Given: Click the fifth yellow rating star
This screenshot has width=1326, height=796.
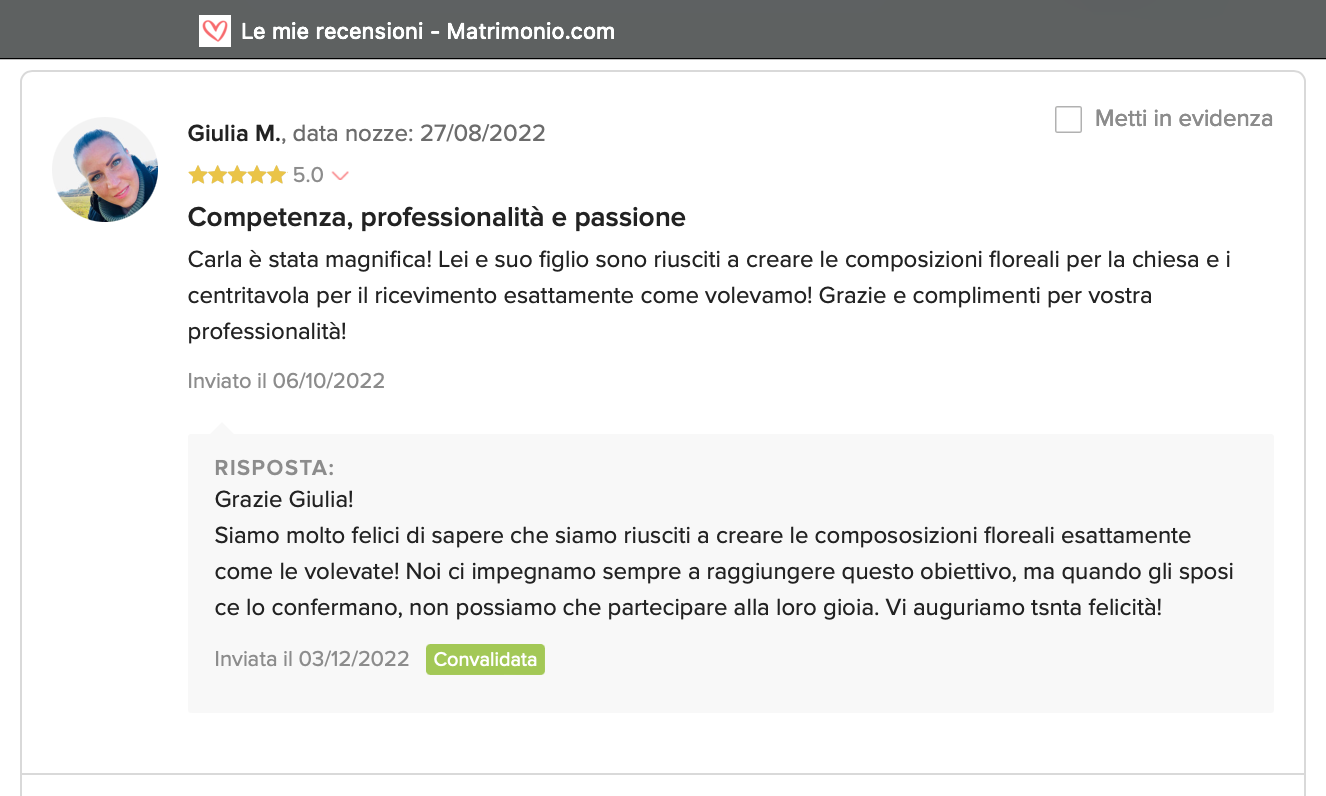Looking at the screenshot, I should pos(276,176).
